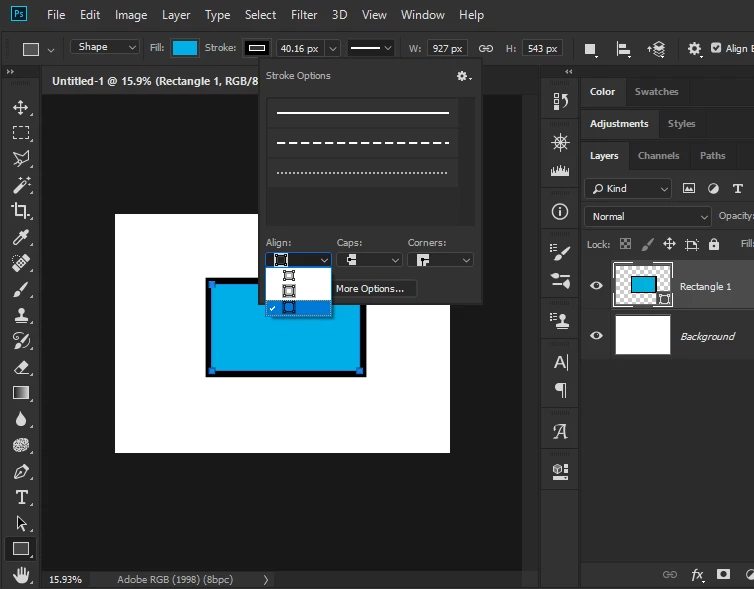The image size is (754, 589).
Task: Hide the Rectangle 1 layer
Action: pyautogui.click(x=596, y=286)
